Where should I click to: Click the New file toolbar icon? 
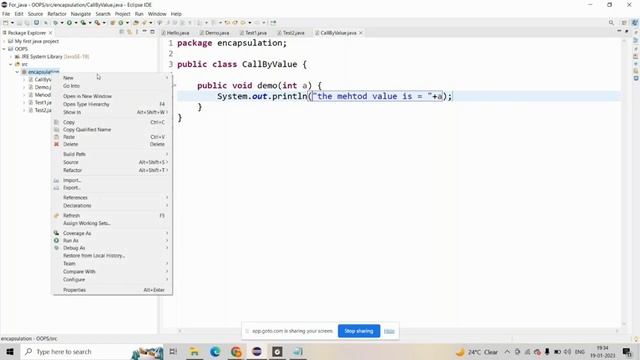point(6,22)
